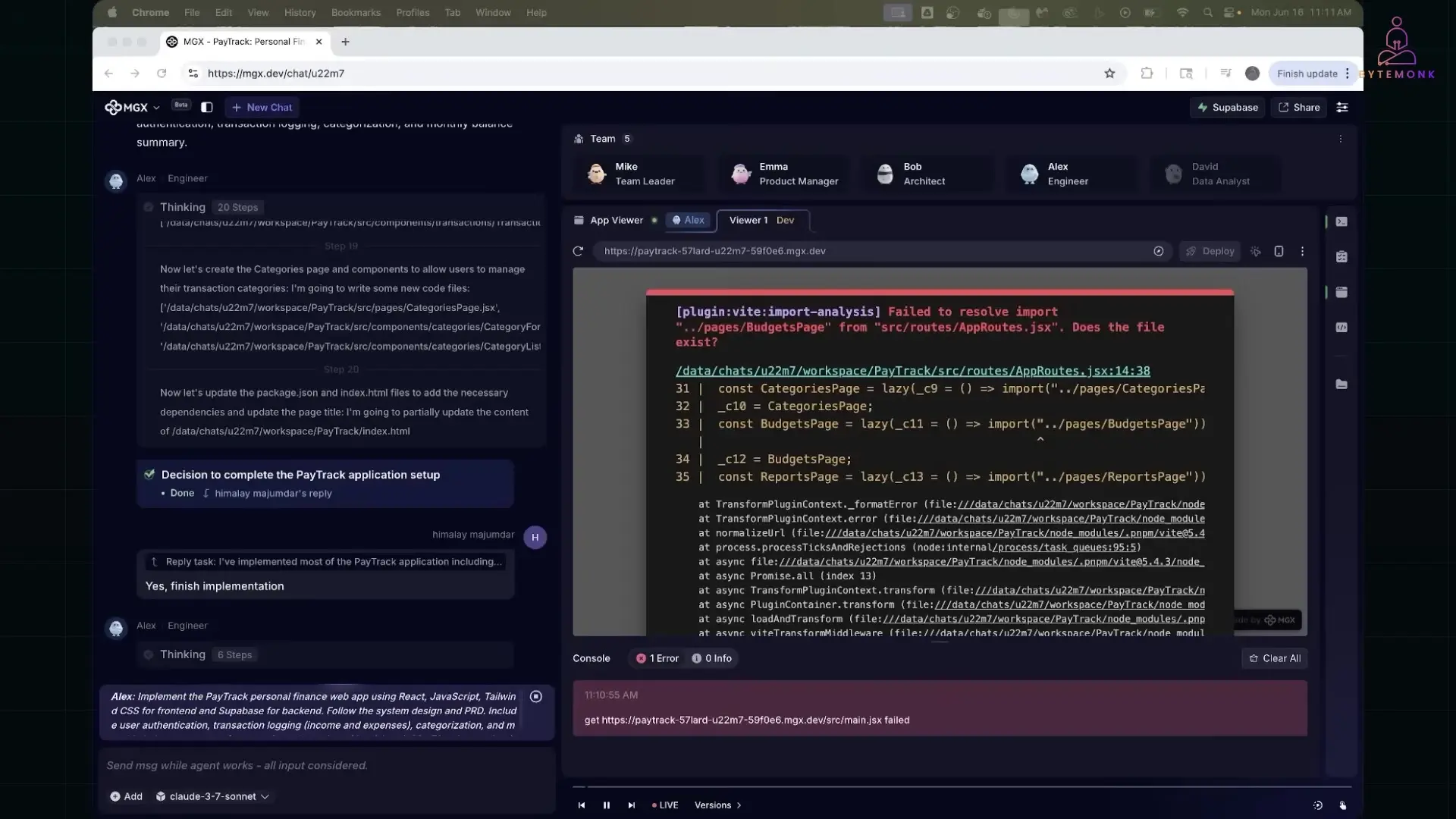1456x819 pixels.
Task: Open a new Chrome tab
Action: pyautogui.click(x=345, y=42)
